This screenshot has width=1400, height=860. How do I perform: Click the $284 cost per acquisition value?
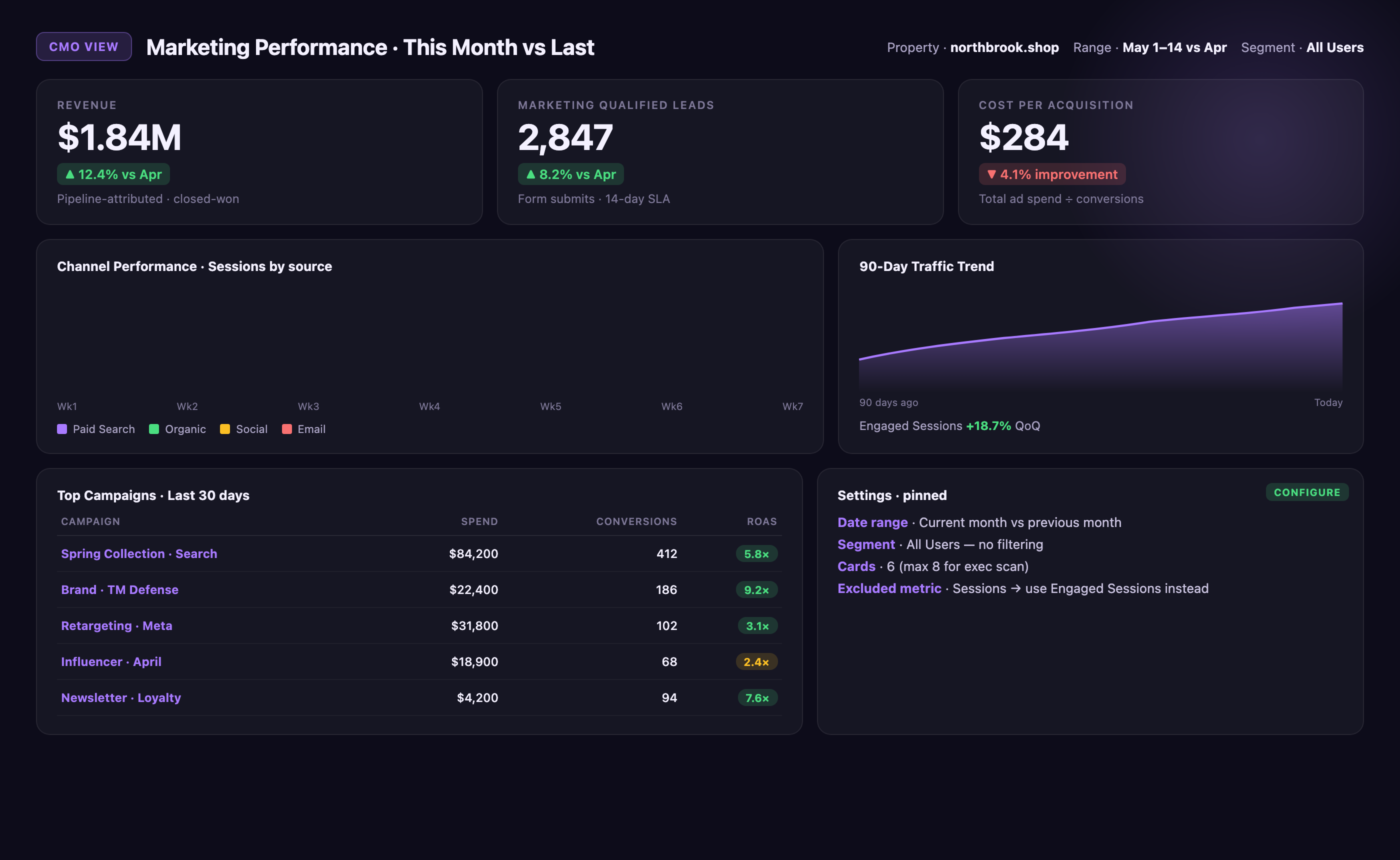[1023, 137]
